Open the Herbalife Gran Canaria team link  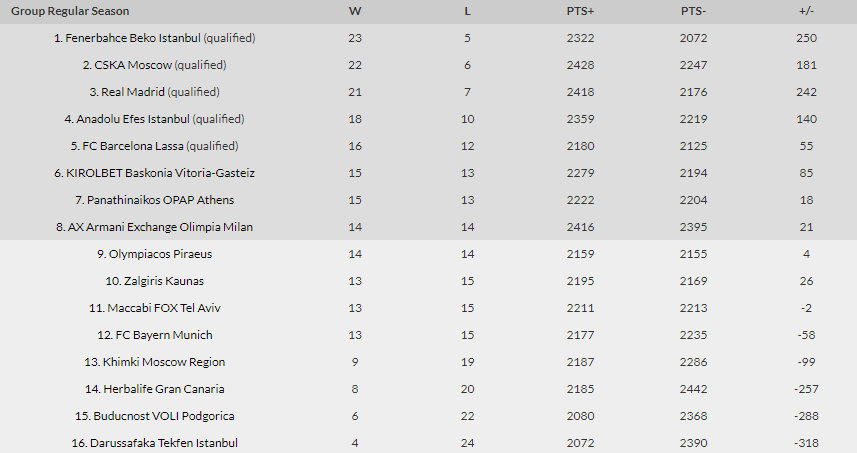[x=163, y=389]
